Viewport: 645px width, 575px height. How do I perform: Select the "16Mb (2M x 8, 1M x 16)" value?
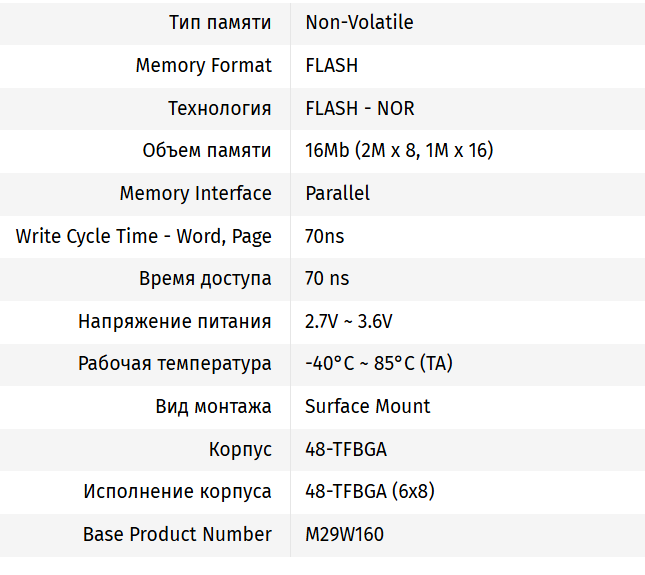point(399,151)
